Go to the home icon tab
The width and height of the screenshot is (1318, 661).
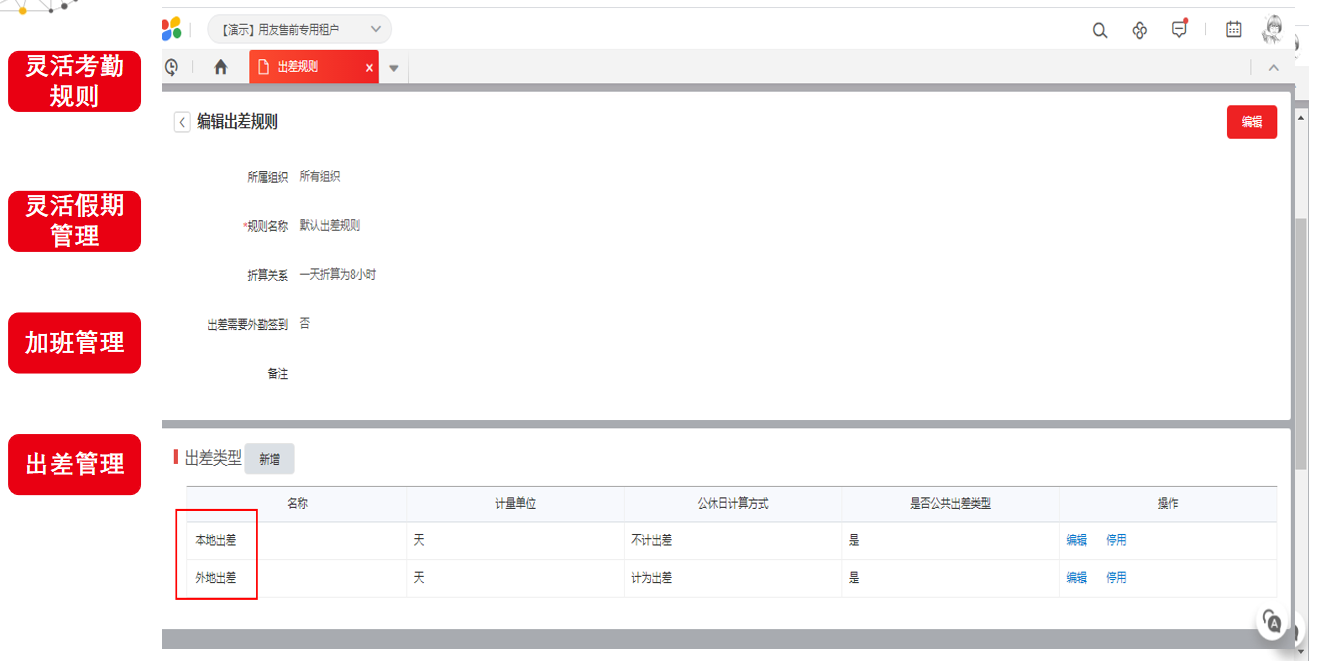[x=221, y=67]
